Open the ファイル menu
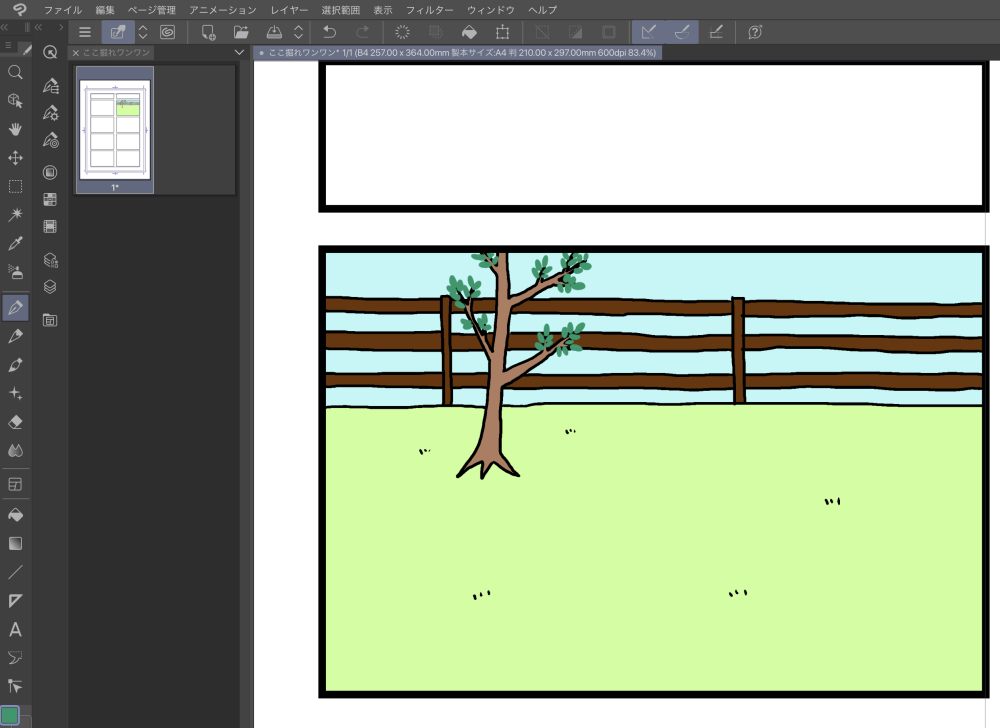This screenshot has width=1000, height=728. 62,9
